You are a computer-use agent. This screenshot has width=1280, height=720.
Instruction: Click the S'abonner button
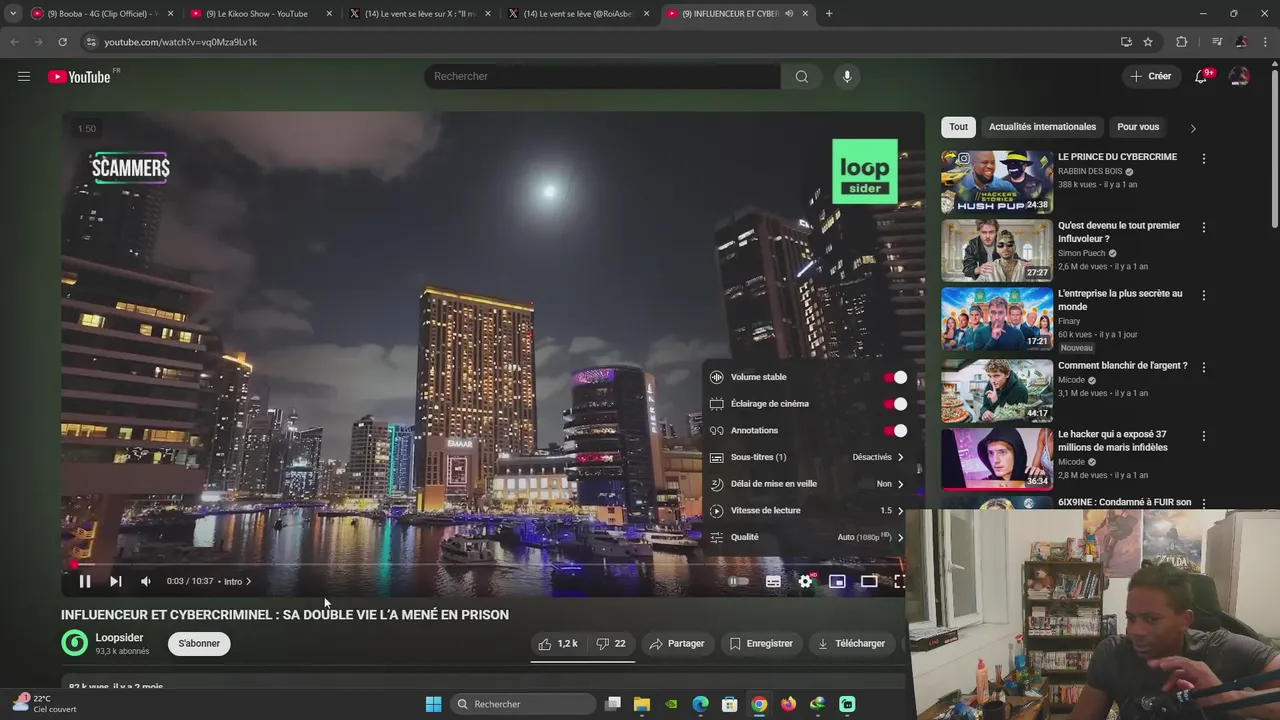[199, 644]
